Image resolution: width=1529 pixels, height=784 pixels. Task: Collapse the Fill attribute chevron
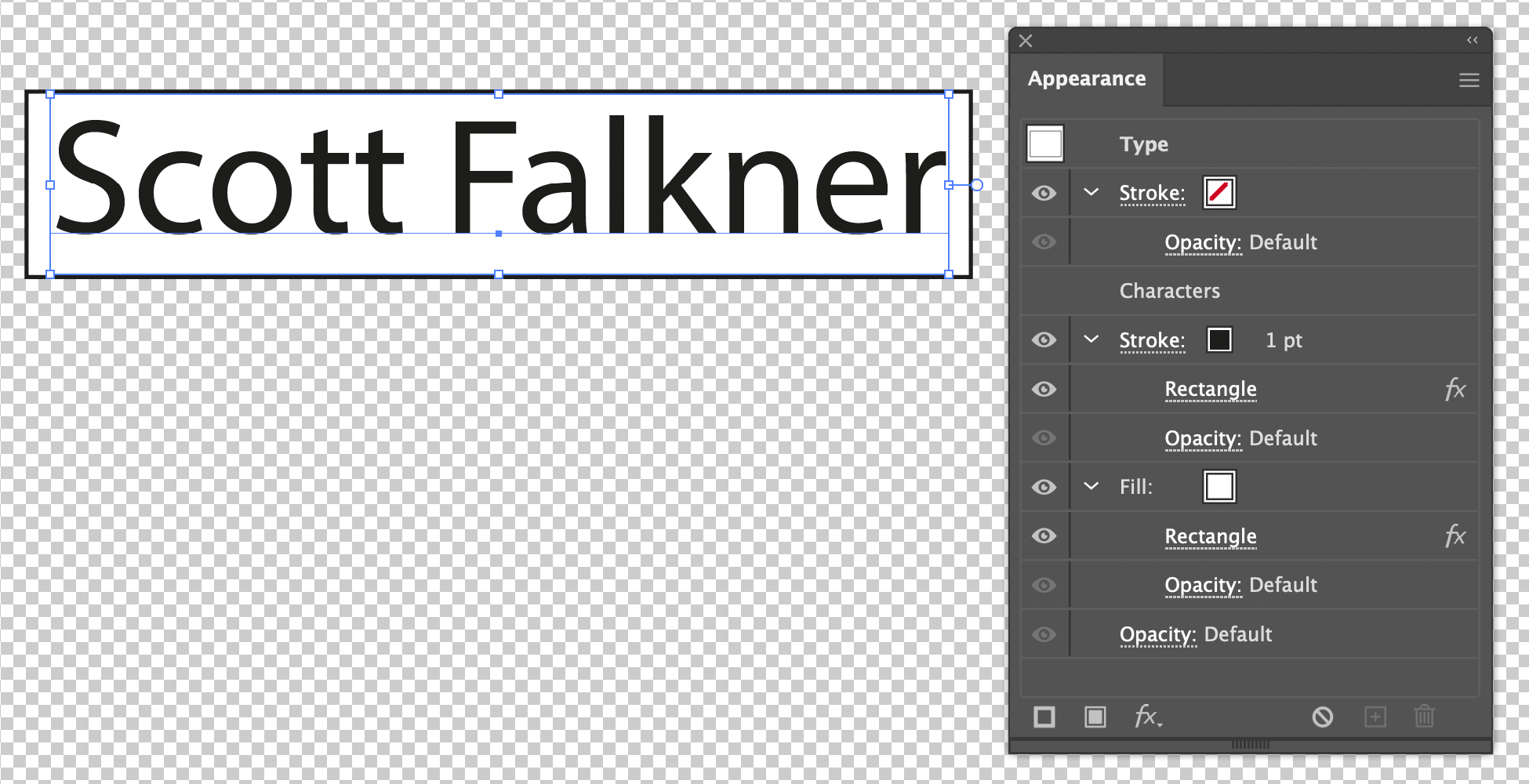[x=1090, y=487]
